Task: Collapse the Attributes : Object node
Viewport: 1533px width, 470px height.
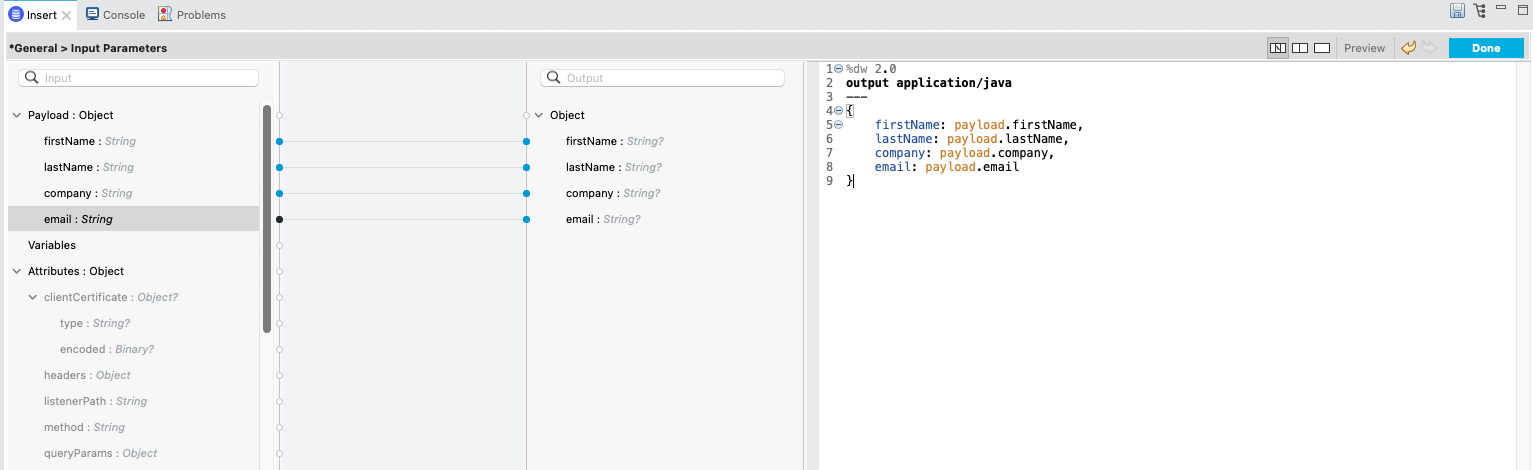Action: [16, 272]
